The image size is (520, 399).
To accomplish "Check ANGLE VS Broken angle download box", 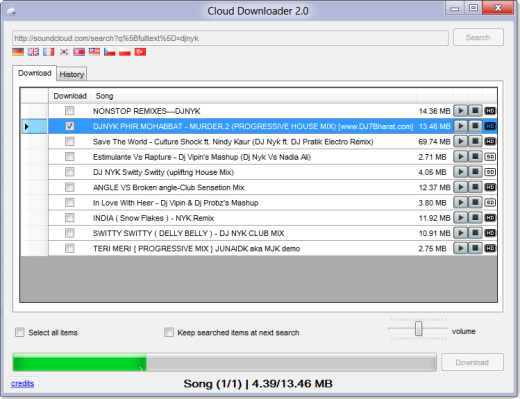I will [70, 187].
